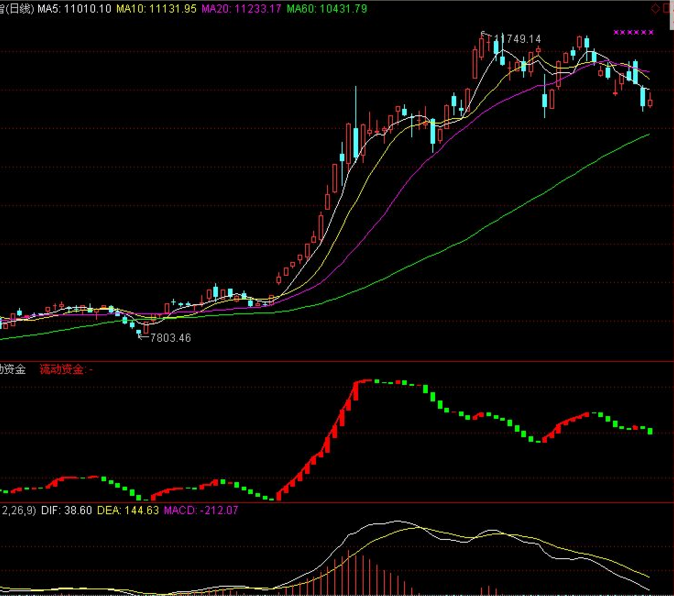
Task: Click the red diamond icon at top right
Action: pos(656,8)
